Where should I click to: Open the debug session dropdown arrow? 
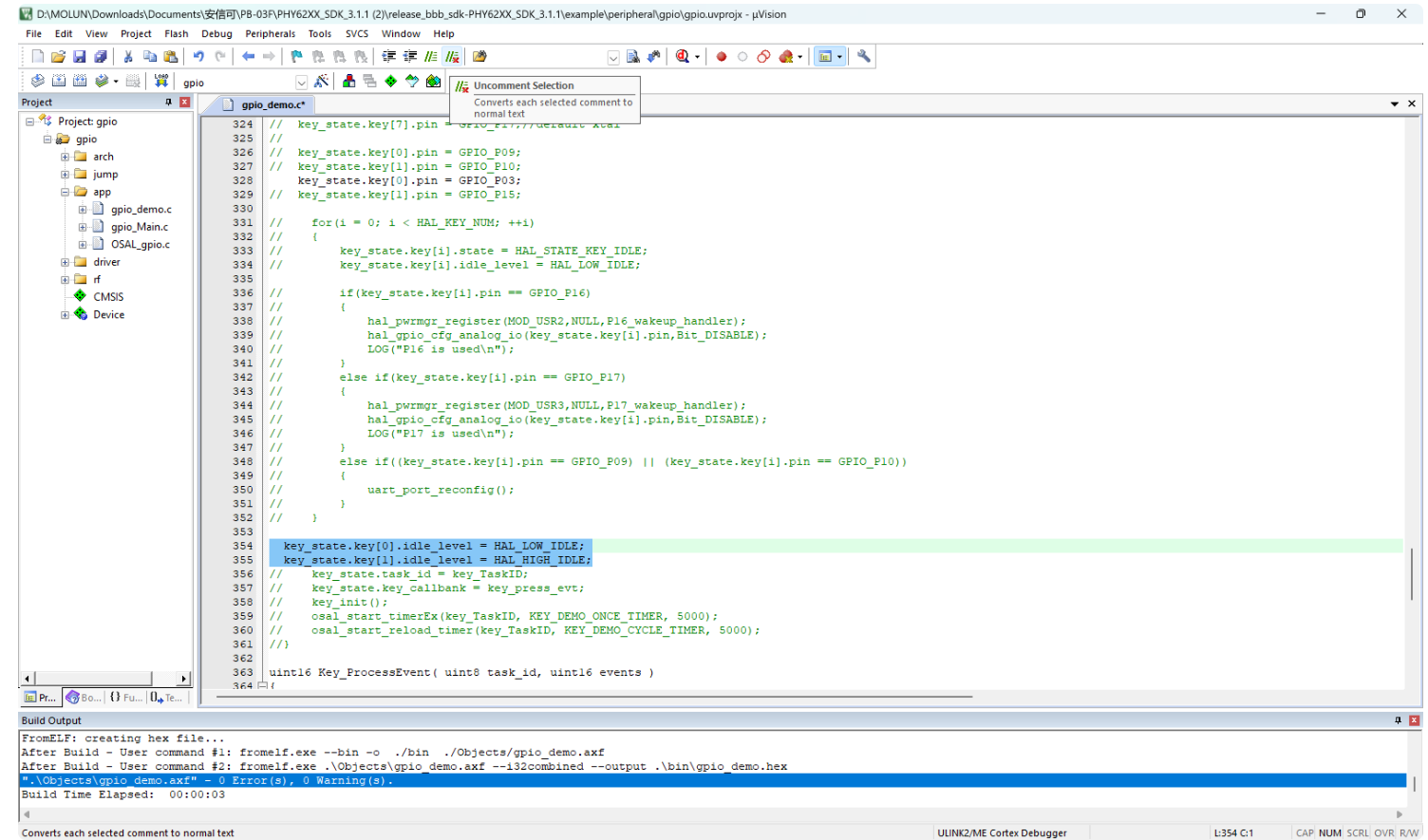click(698, 58)
